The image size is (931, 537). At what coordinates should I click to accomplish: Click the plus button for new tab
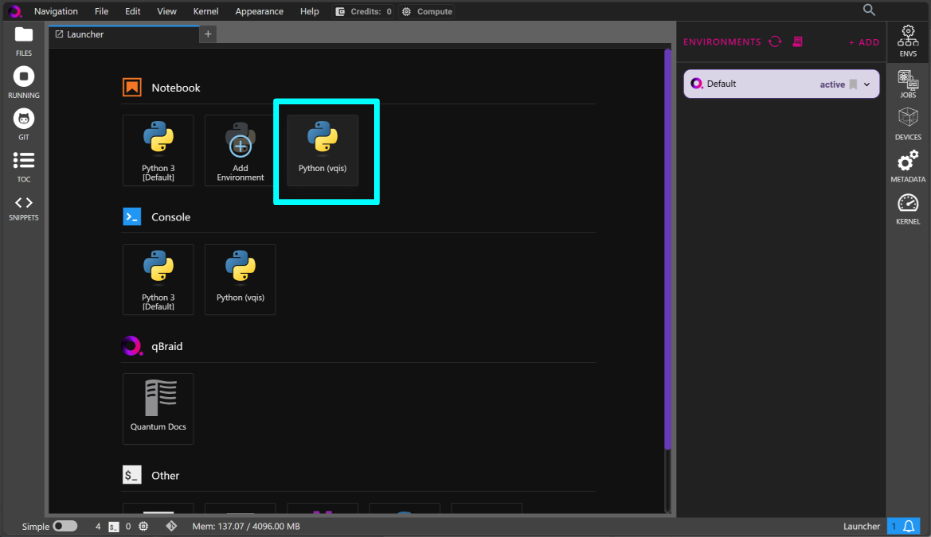(x=208, y=34)
